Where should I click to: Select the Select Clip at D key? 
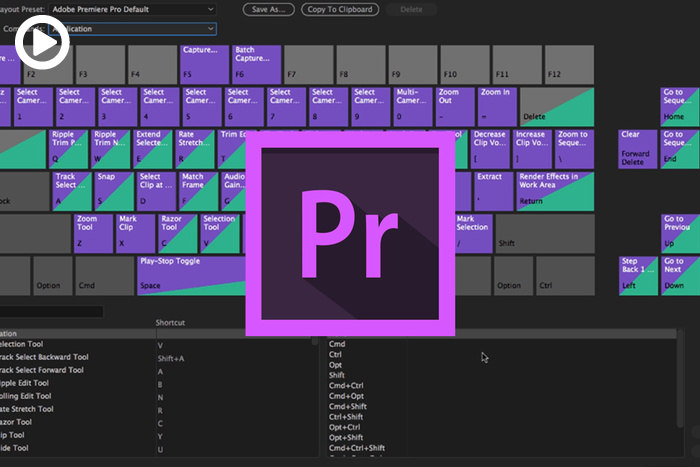click(156, 192)
